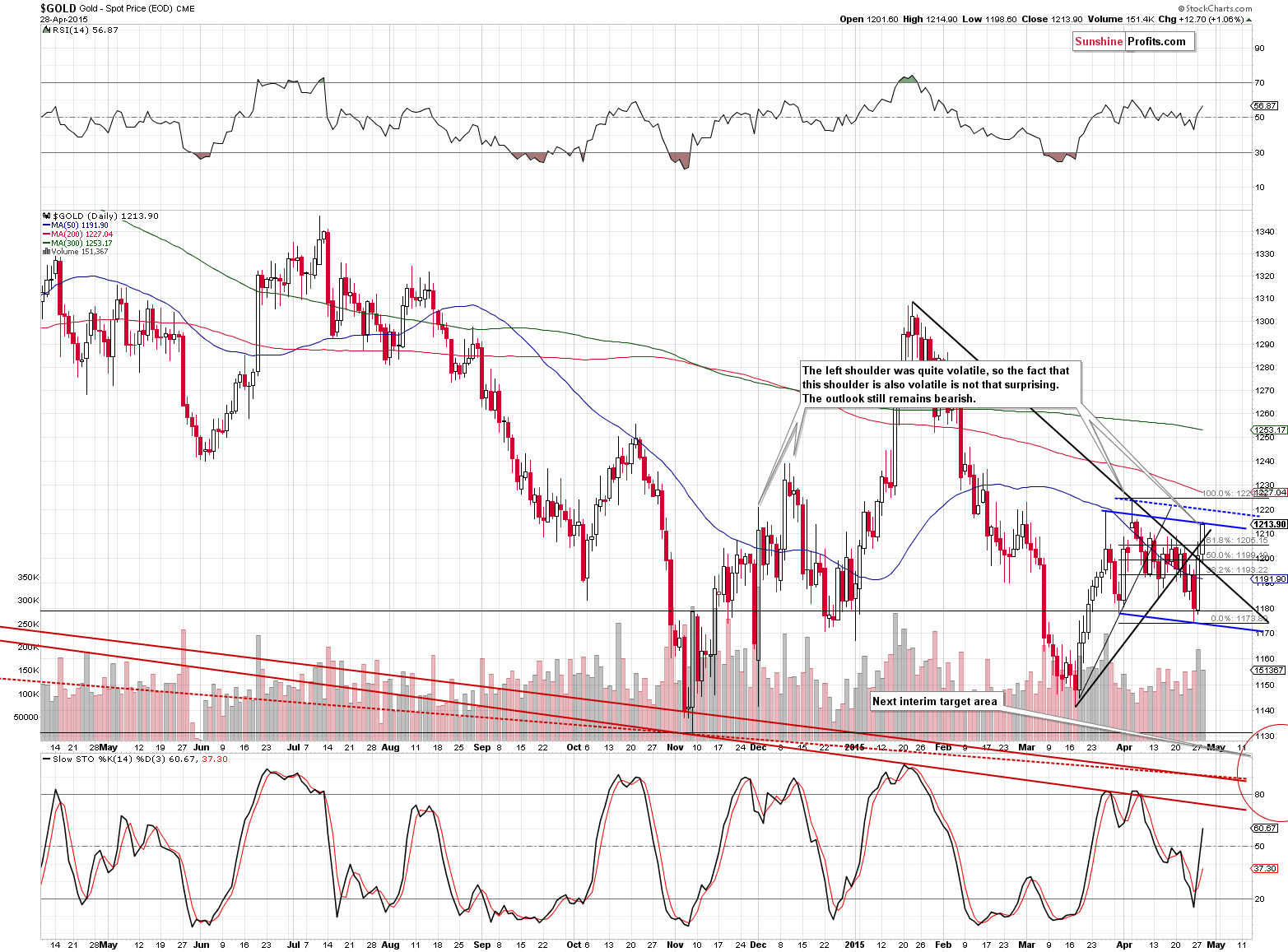1288x952 pixels.
Task: Click the MA(300) 1253.17 legend entry
Action: pos(77,244)
